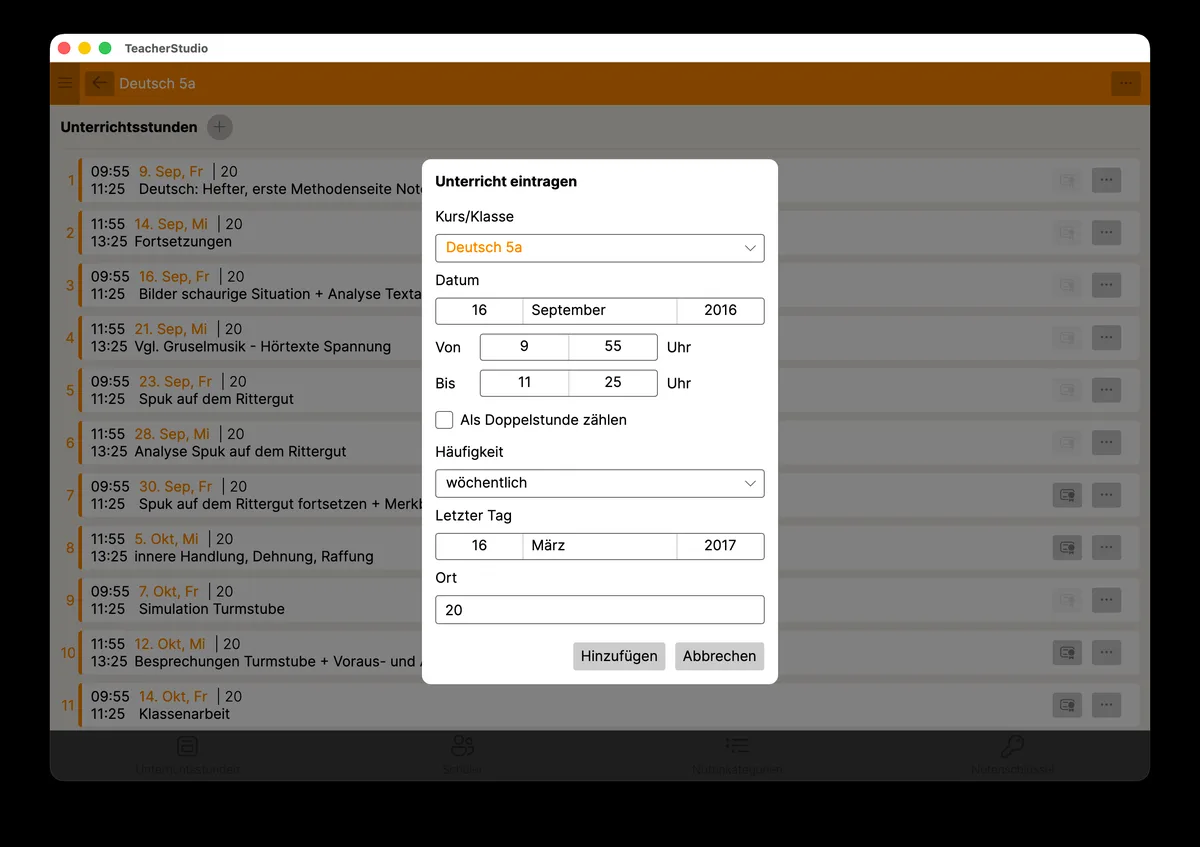
Task: Switch to the Schüler bottom tab
Action: pos(462,756)
